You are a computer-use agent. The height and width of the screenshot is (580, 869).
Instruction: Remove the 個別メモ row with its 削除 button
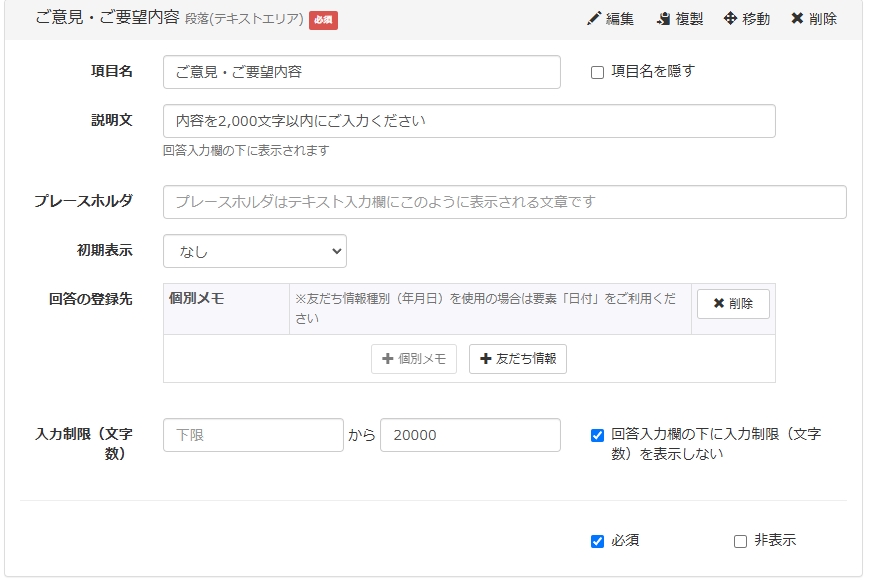click(733, 304)
